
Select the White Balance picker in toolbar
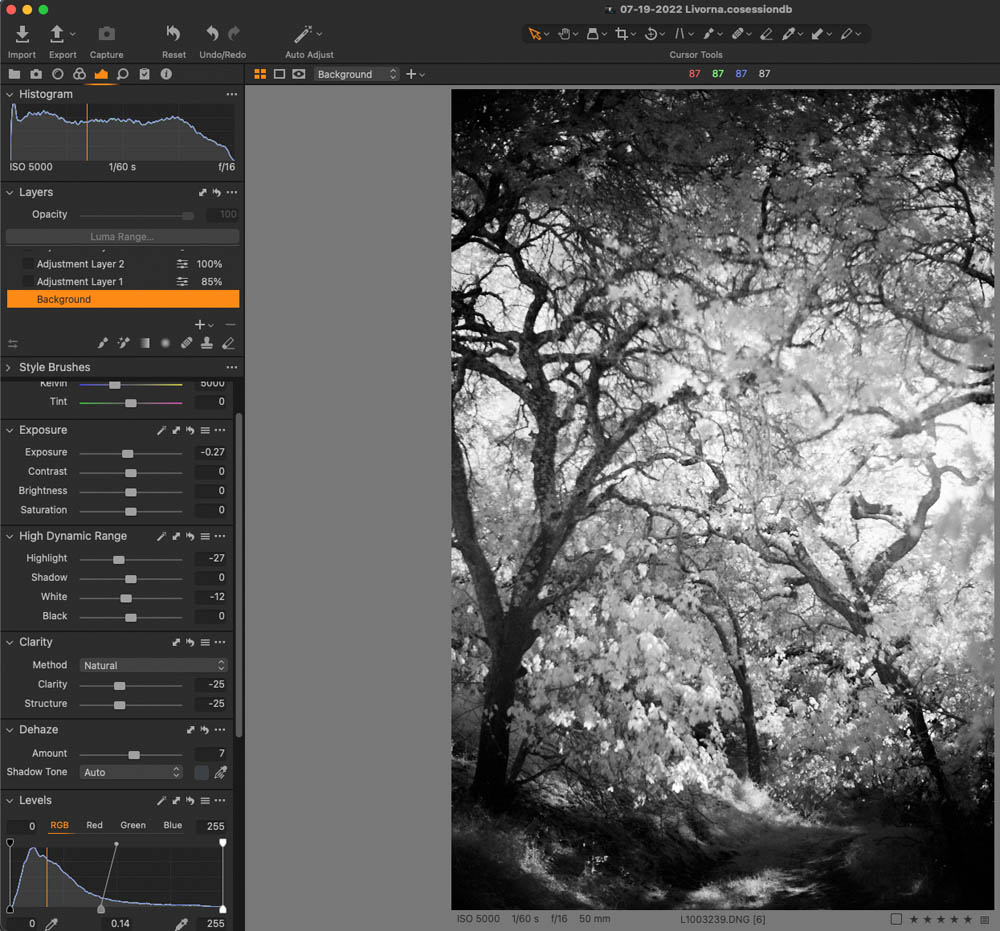789,34
